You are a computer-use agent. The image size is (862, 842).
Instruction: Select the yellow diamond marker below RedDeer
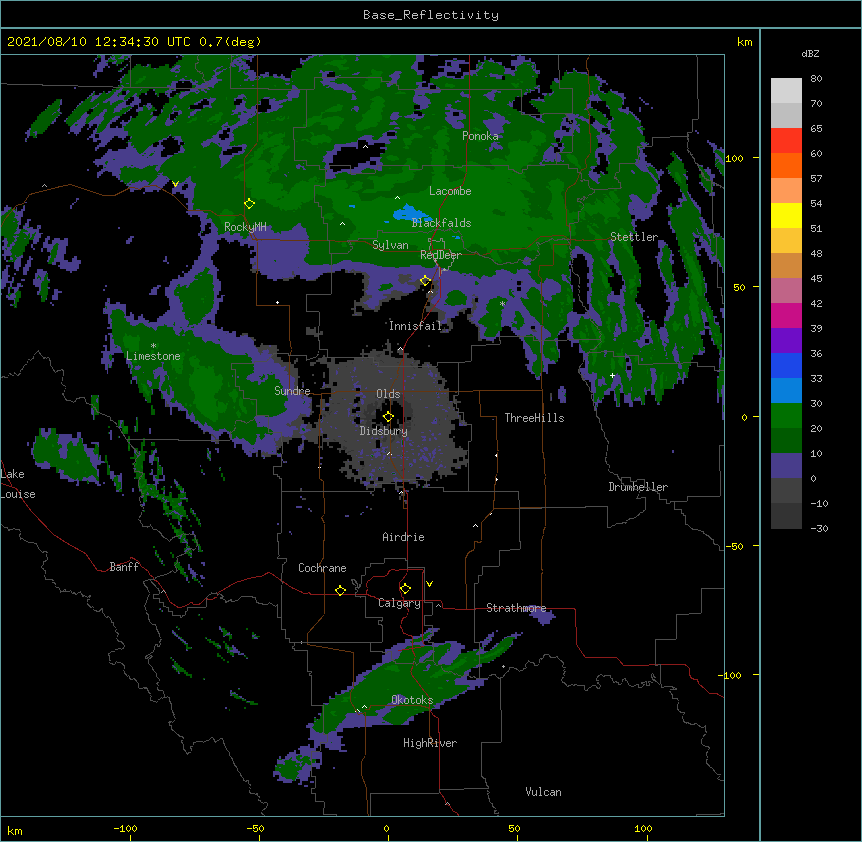[x=425, y=281]
